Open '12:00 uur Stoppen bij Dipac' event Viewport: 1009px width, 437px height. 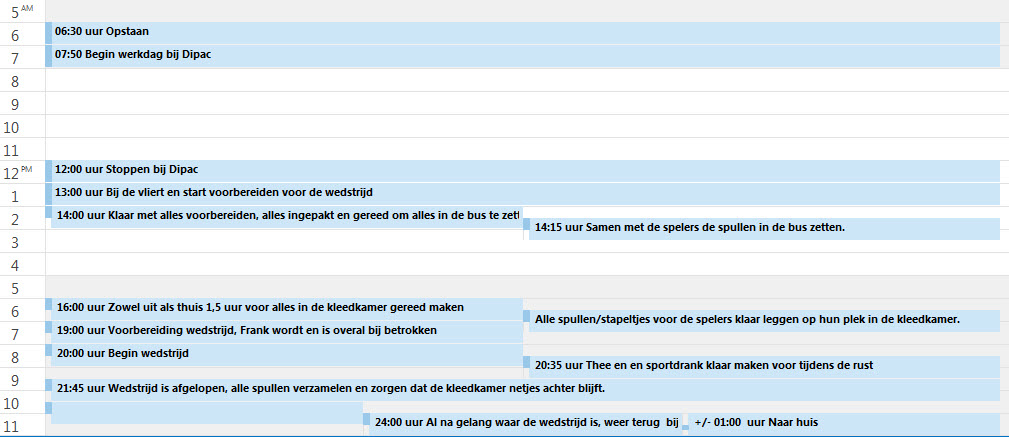(x=523, y=171)
